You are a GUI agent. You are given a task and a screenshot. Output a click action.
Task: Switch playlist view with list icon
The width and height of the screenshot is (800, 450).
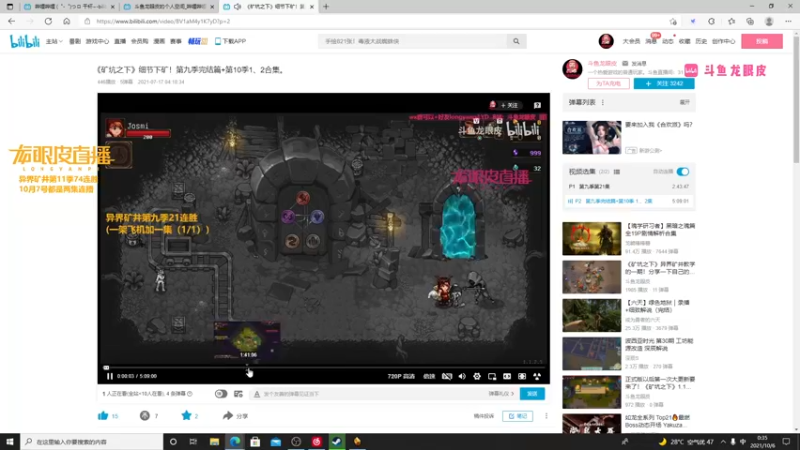(617, 172)
